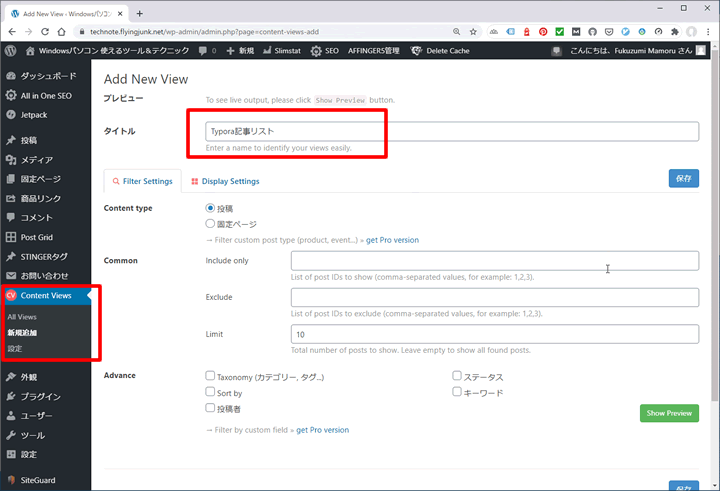Click the Include only input field
The height and width of the screenshot is (491, 720).
pos(495,260)
